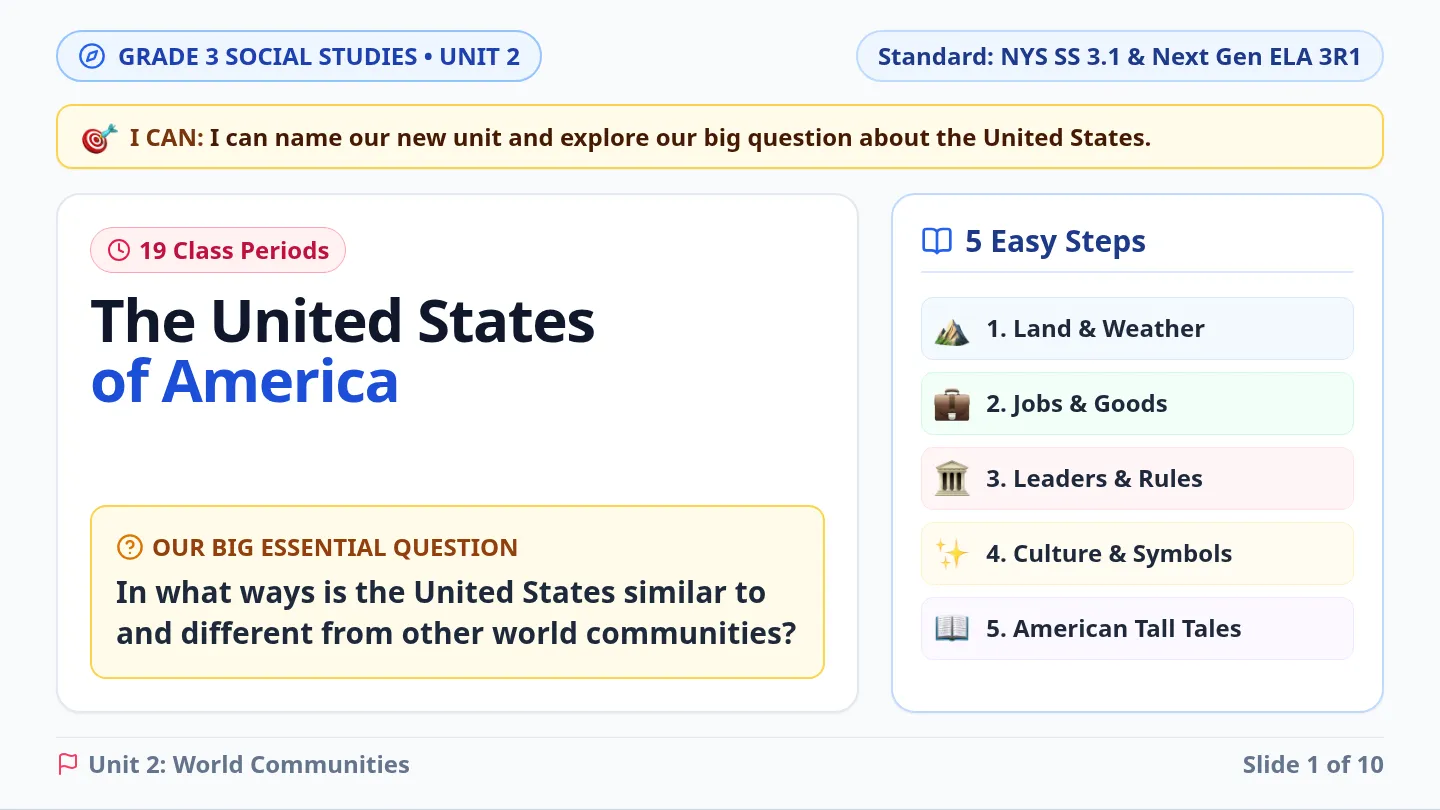The height and width of the screenshot is (810, 1440).
Task: Open step 4. Culture & Symbols
Action: coord(1137,554)
